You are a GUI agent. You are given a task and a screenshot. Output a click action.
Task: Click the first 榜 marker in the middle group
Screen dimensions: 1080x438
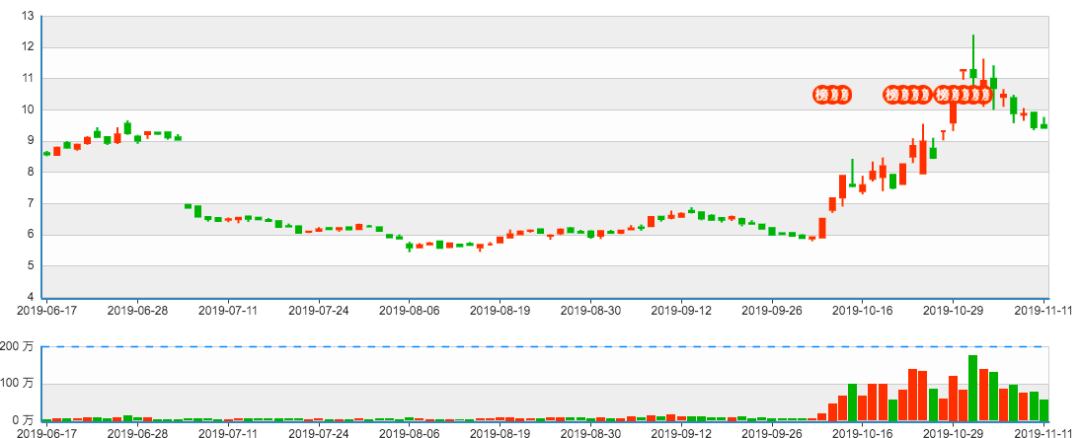(892, 94)
